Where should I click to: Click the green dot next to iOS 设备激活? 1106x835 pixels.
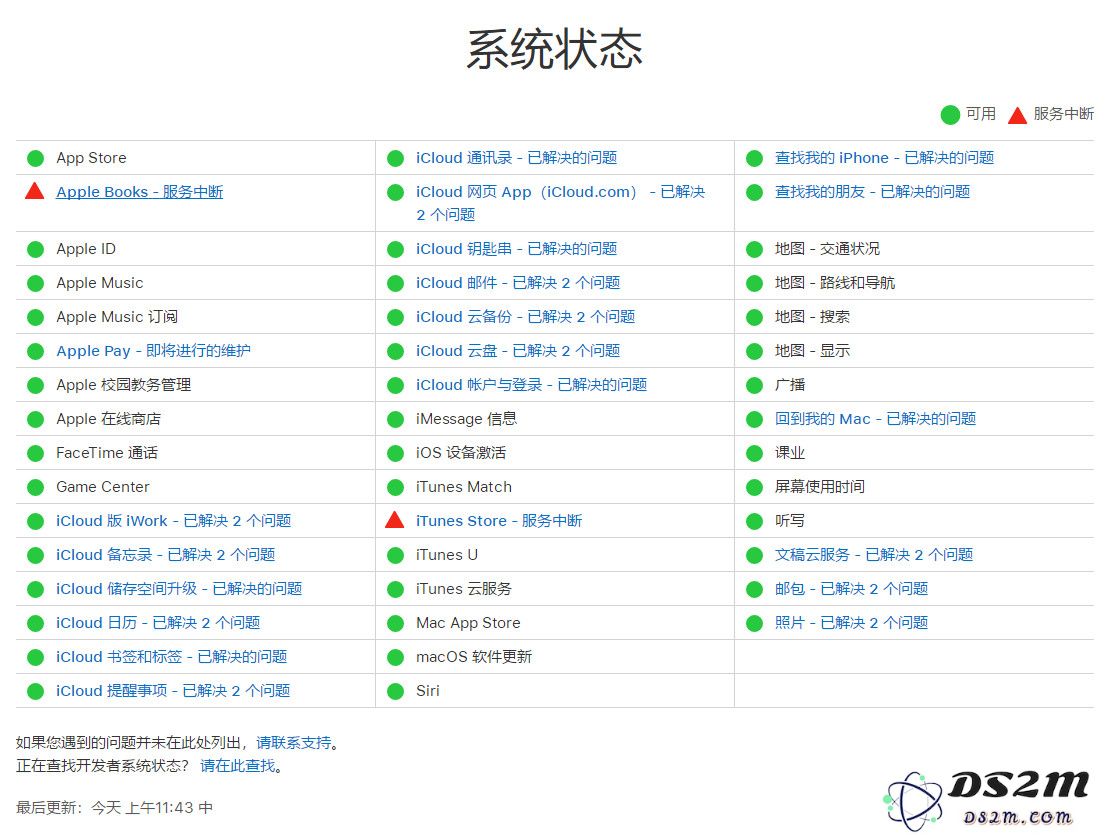(x=396, y=453)
